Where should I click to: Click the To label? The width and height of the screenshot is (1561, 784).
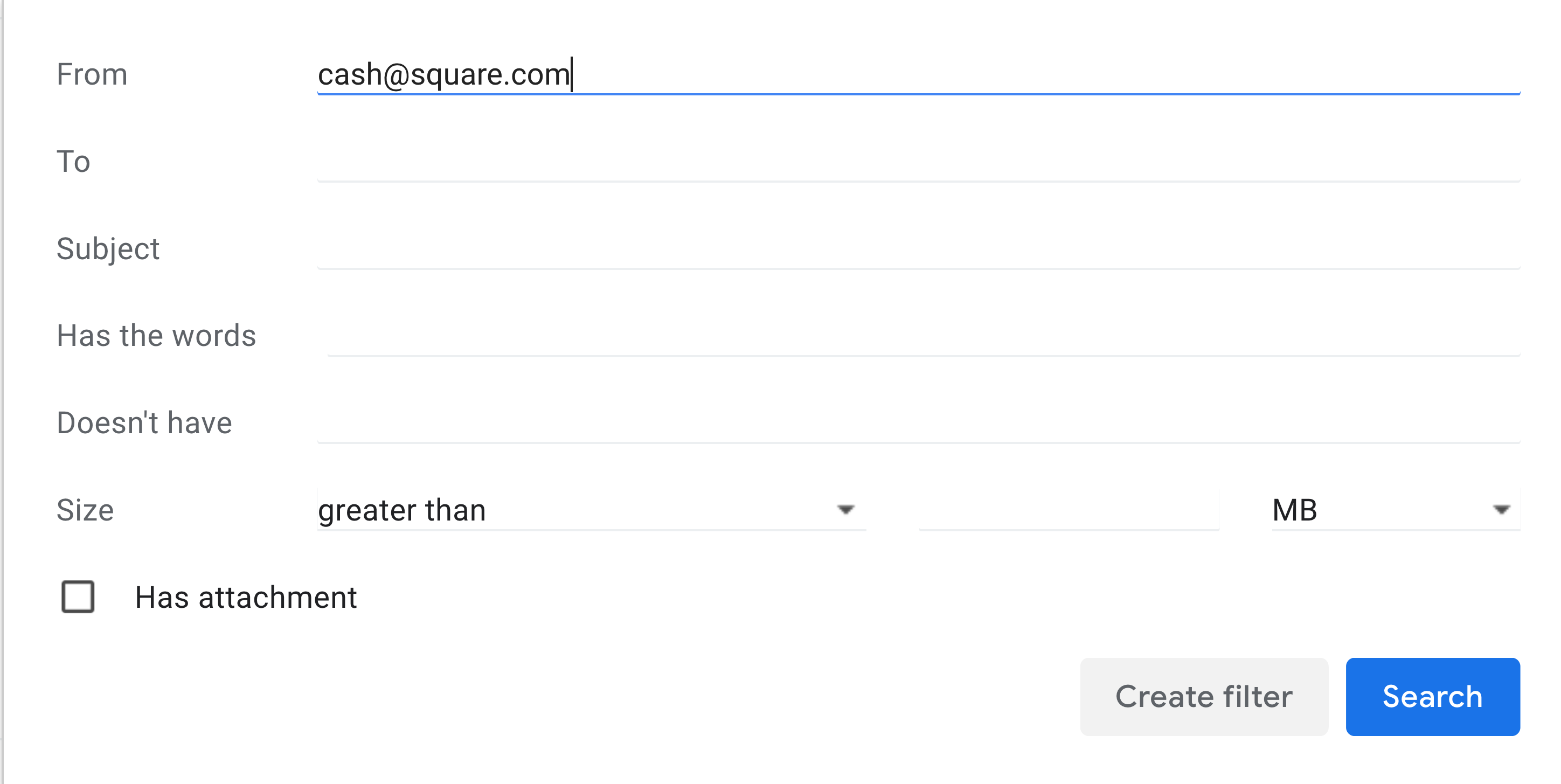click(73, 162)
